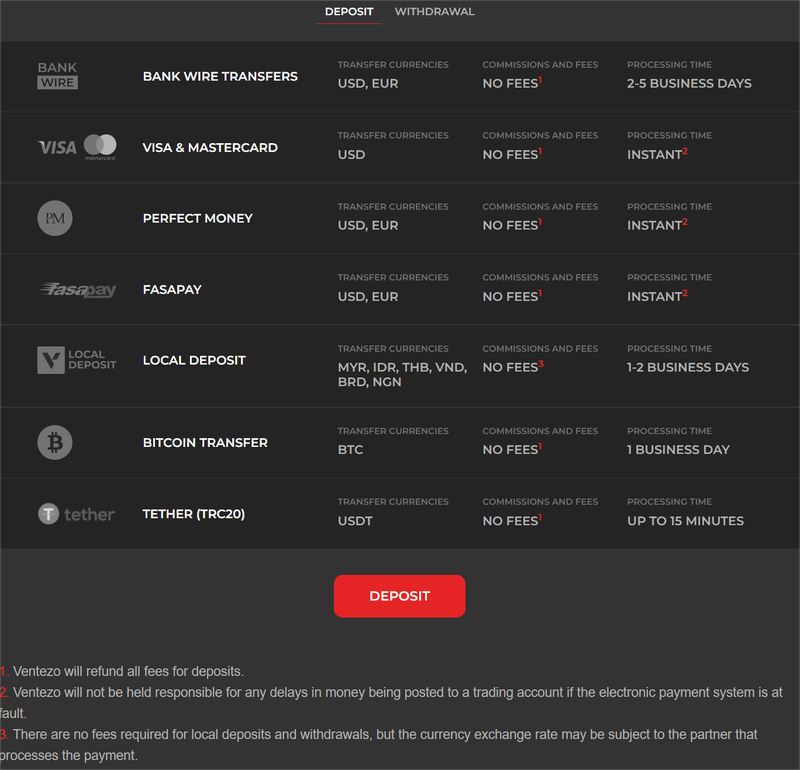Click the BTC transfer currency value
Viewport: 800px width, 770px height.
(351, 450)
